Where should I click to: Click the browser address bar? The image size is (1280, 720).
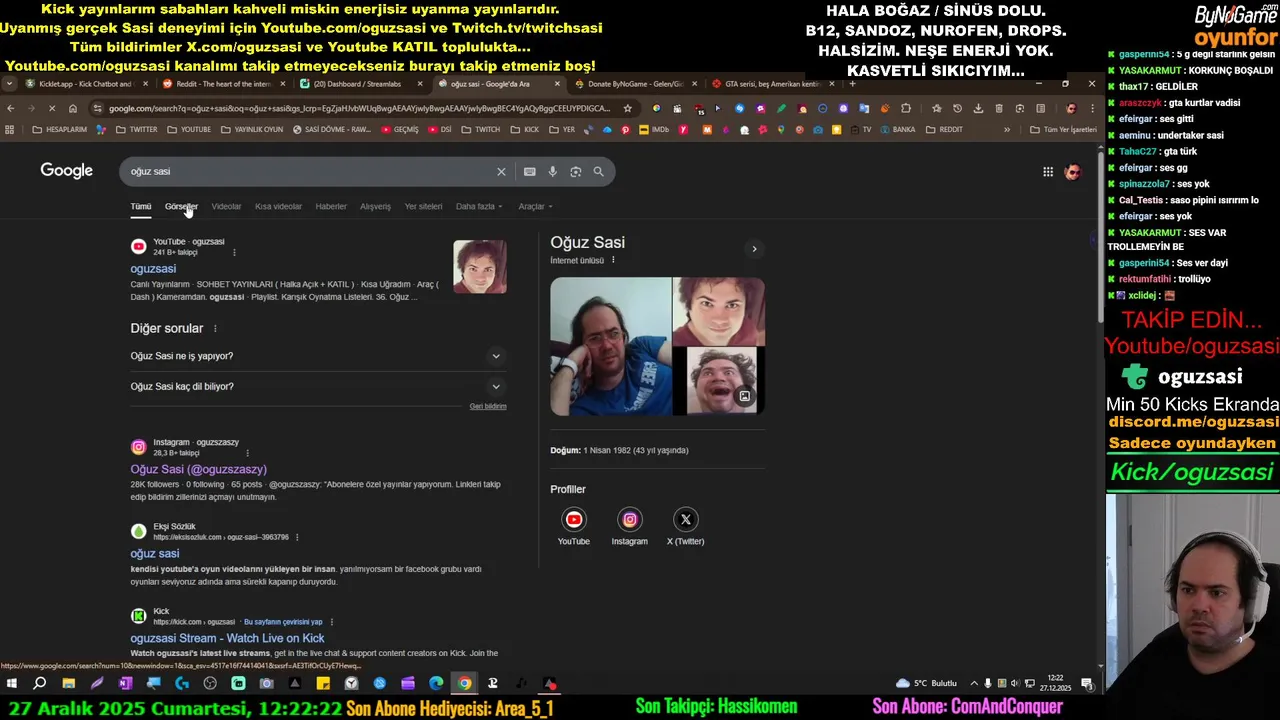[x=360, y=108]
